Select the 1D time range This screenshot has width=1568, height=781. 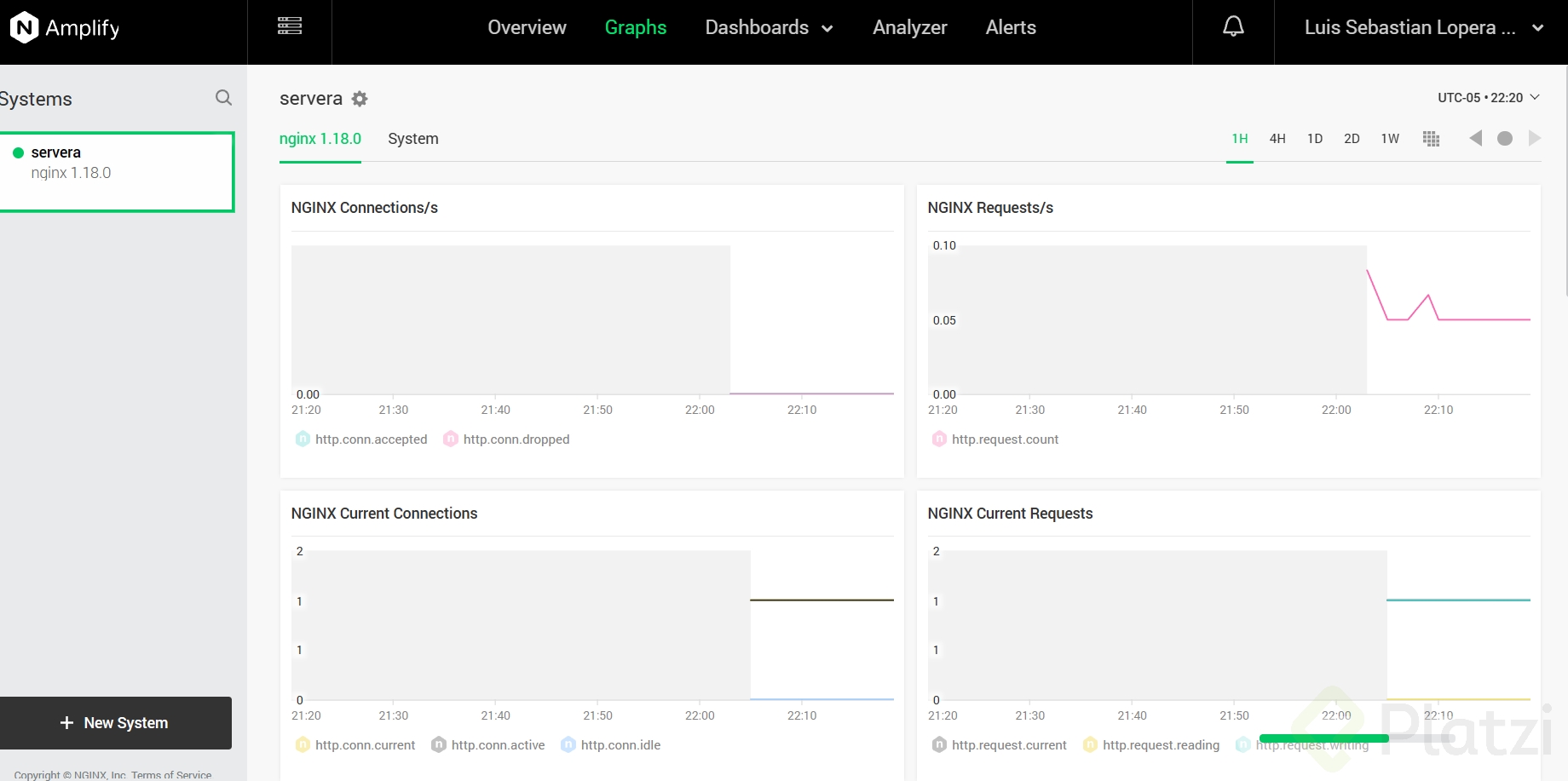(x=1315, y=139)
